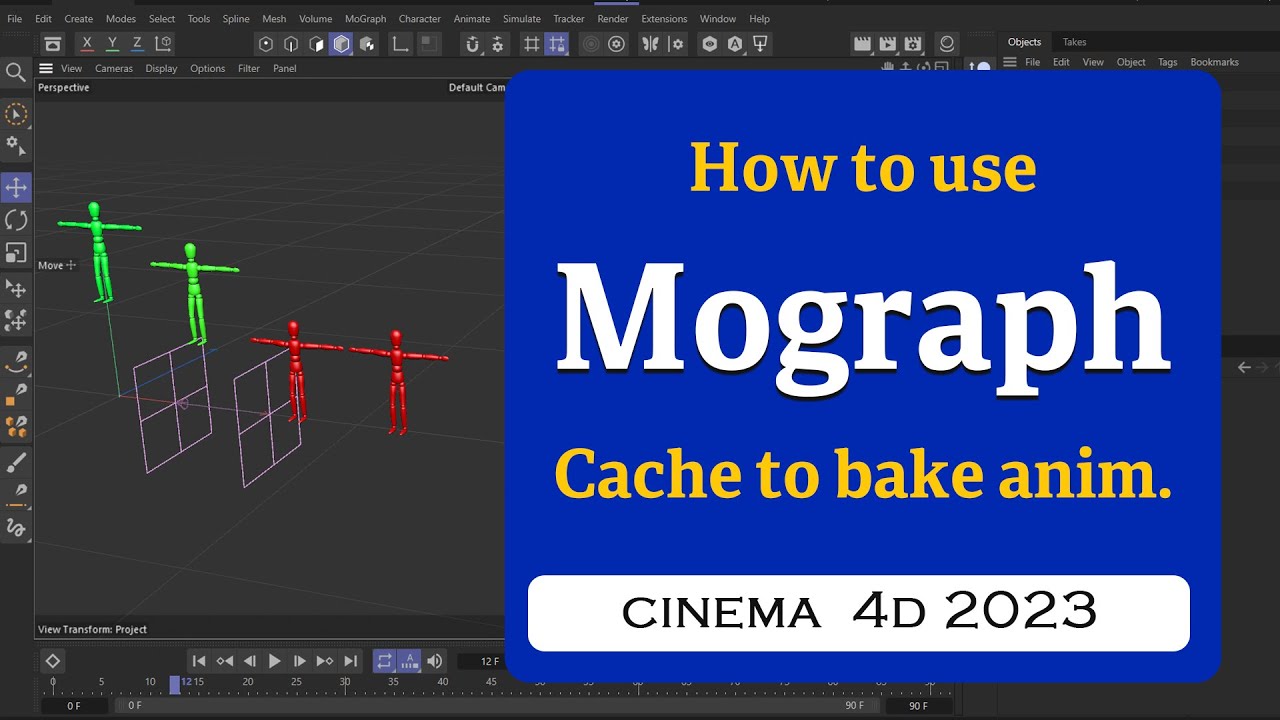Open snap settings gear icon
This screenshot has width=1280, height=720.
pos(498,44)
